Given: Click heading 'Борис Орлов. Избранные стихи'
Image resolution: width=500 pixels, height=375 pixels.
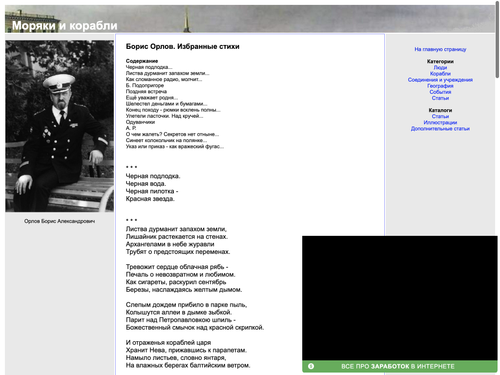Looking at the screenshot, I should click(x=182, y=46).
